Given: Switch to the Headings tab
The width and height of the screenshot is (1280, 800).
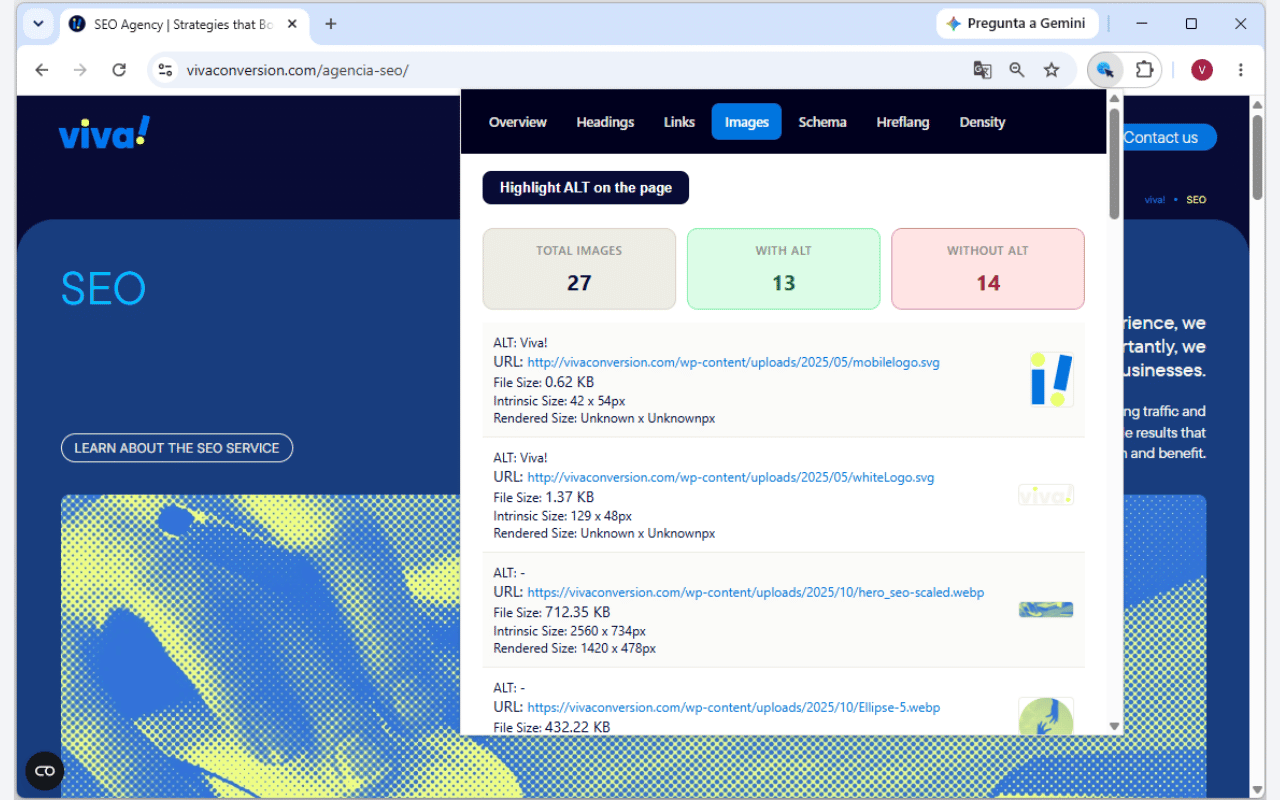Looking at the screenshot, I should (x=605, y=122).
